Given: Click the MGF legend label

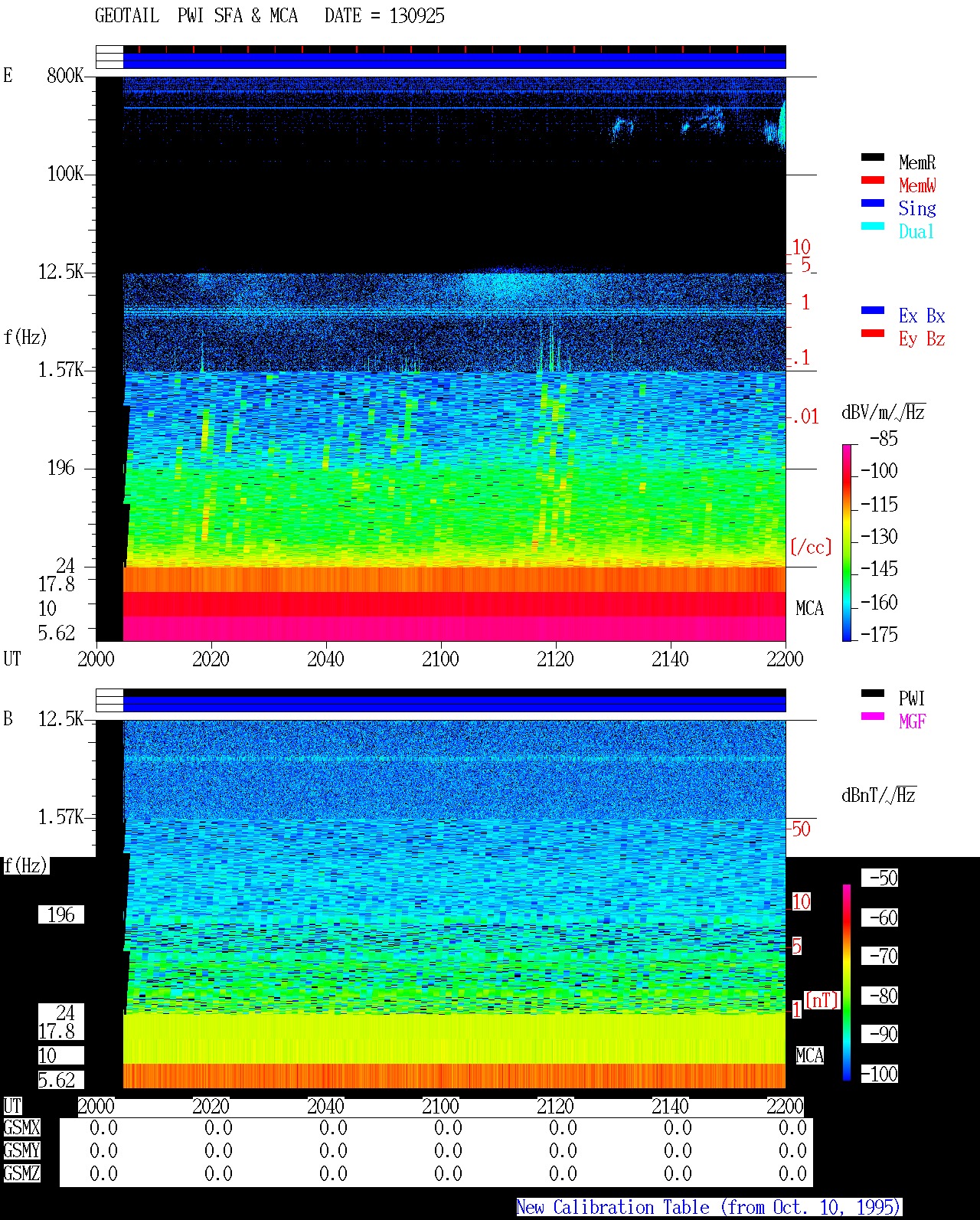Looking at the screenshot, I should 913,721.
